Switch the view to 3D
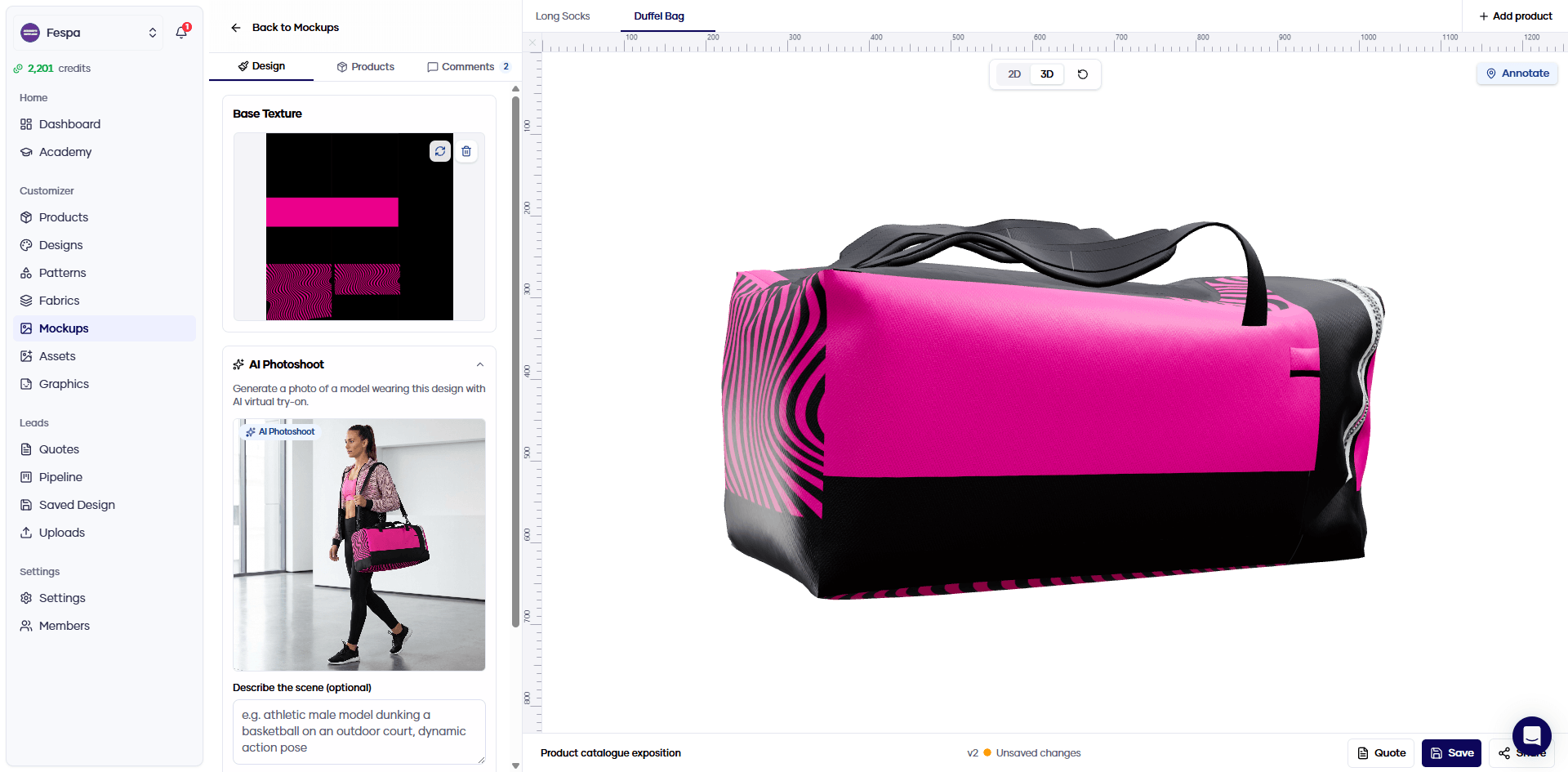This screenshot has width=1568, height=772. pyautogui.click(x=1047, y=74)
